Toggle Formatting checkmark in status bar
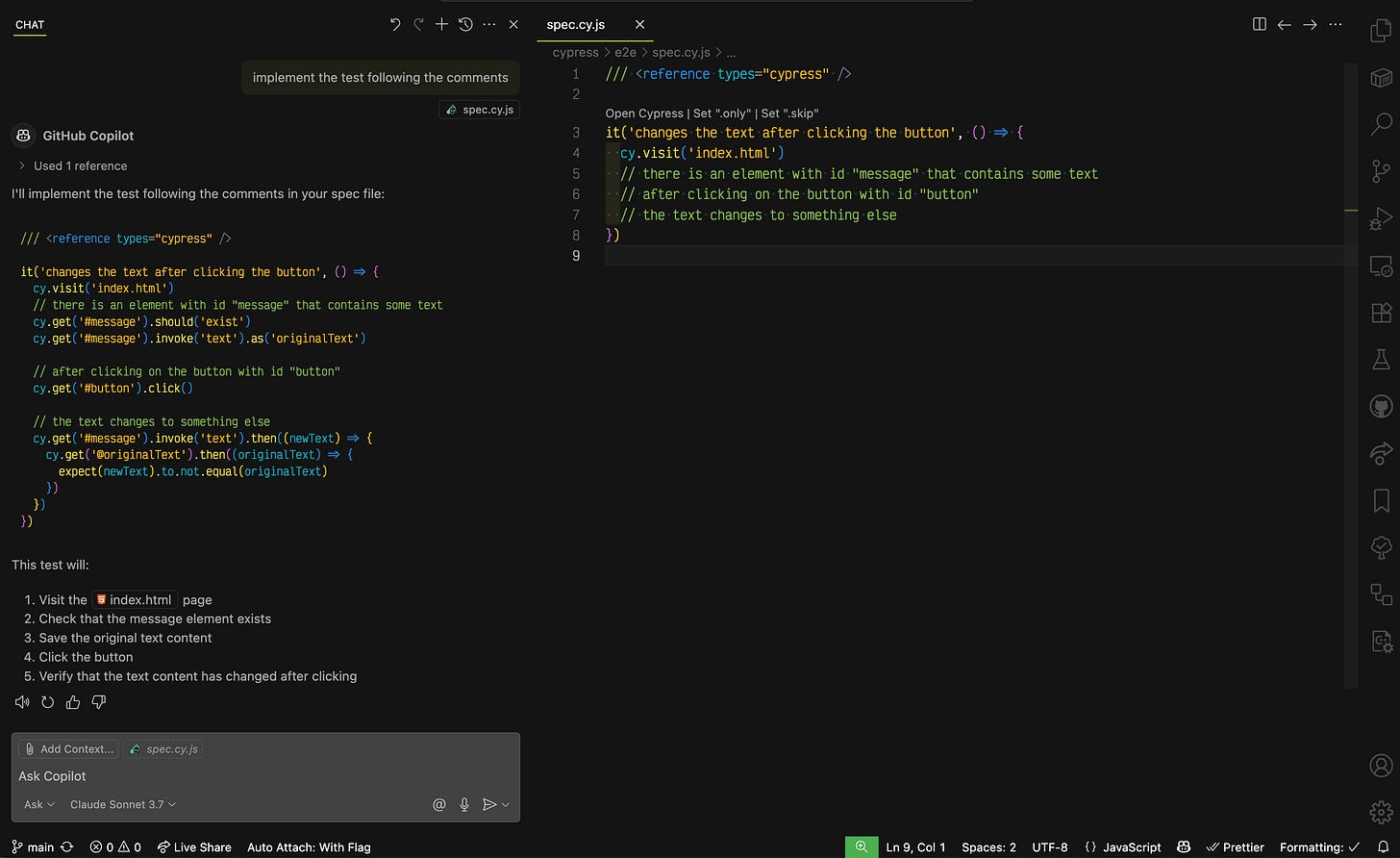Image resolution: width=1400 pixels, height=858 pixels. (1319, 847)
